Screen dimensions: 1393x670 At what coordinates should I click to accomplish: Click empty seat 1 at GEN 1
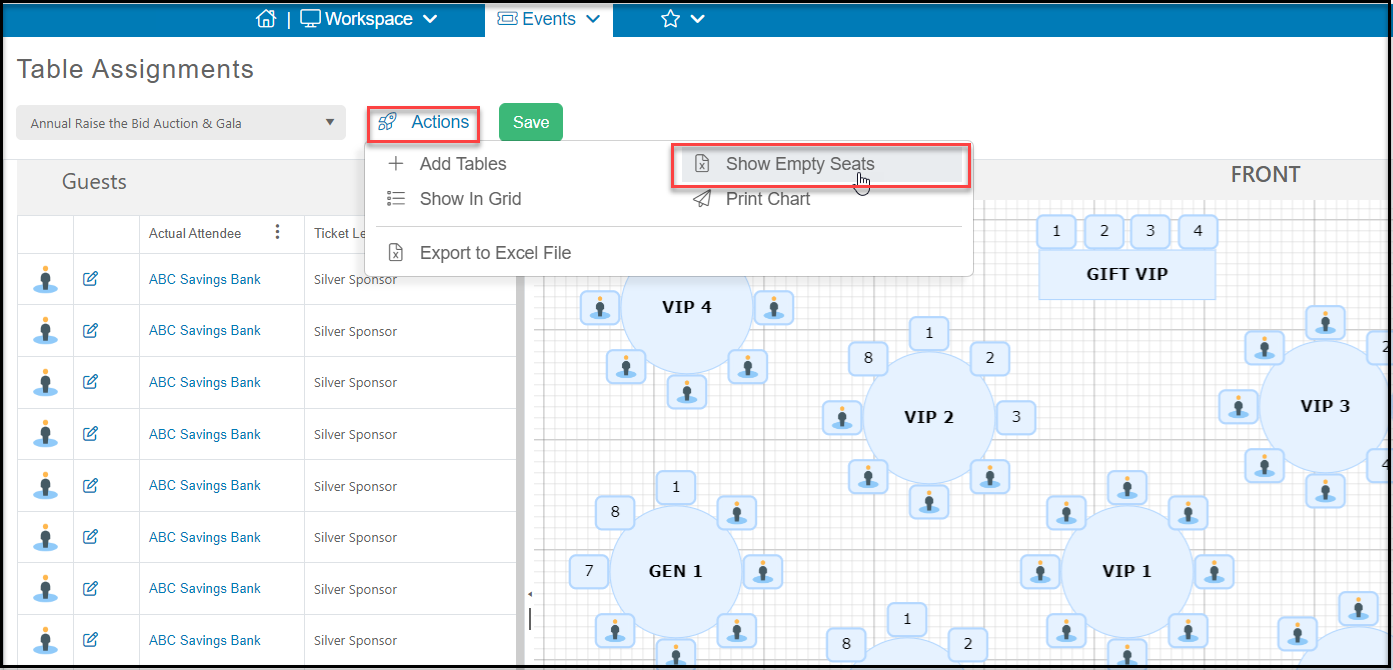click(x=676, y=488)
